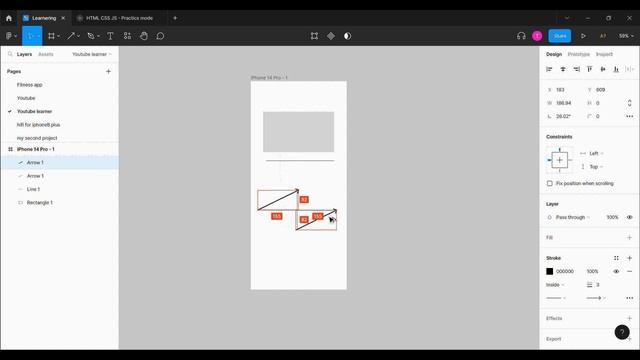Switch to the Layers tab
640x360 pixels.
tap(24, 54)
